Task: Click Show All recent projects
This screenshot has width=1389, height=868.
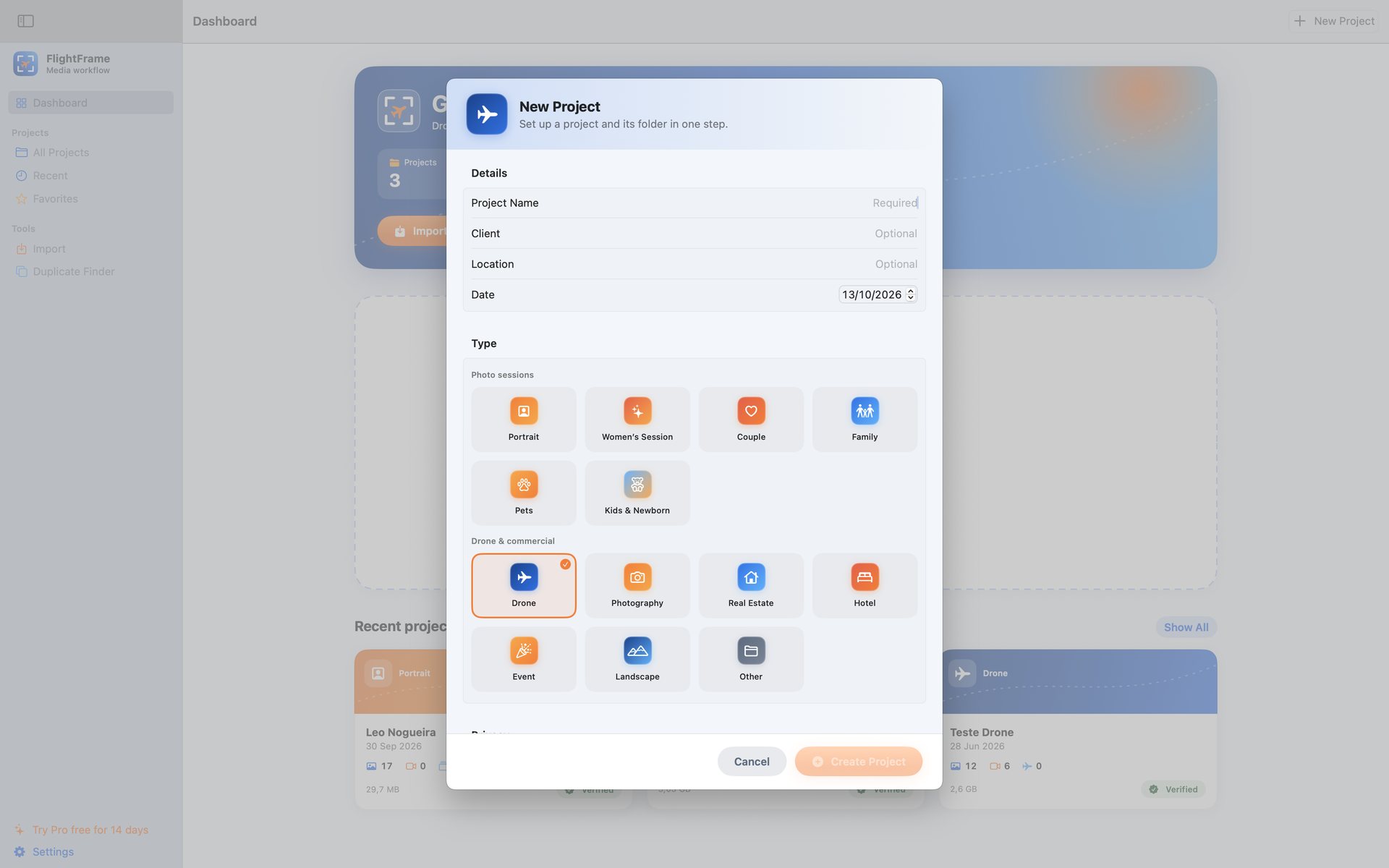Action: pyautogui.click(x=1186, y=627)
